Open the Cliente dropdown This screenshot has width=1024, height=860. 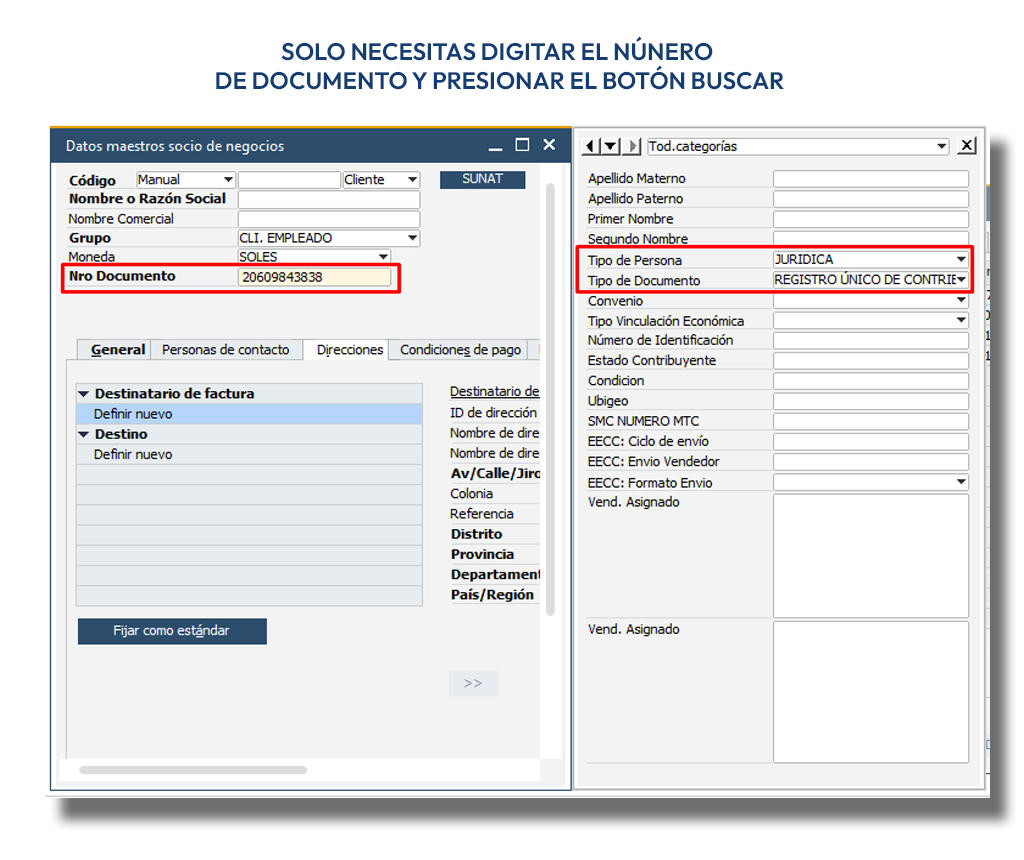410,179
